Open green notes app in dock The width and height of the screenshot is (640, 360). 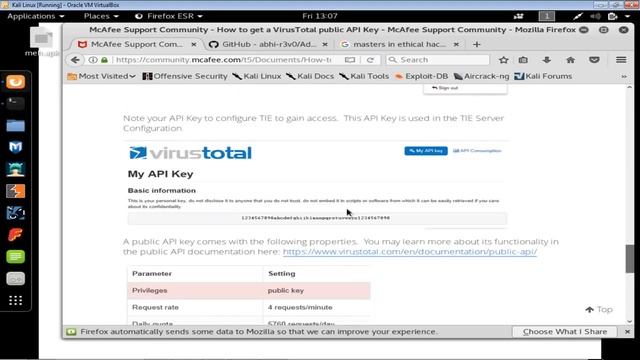pyautogui.click(x=16, y=257)
